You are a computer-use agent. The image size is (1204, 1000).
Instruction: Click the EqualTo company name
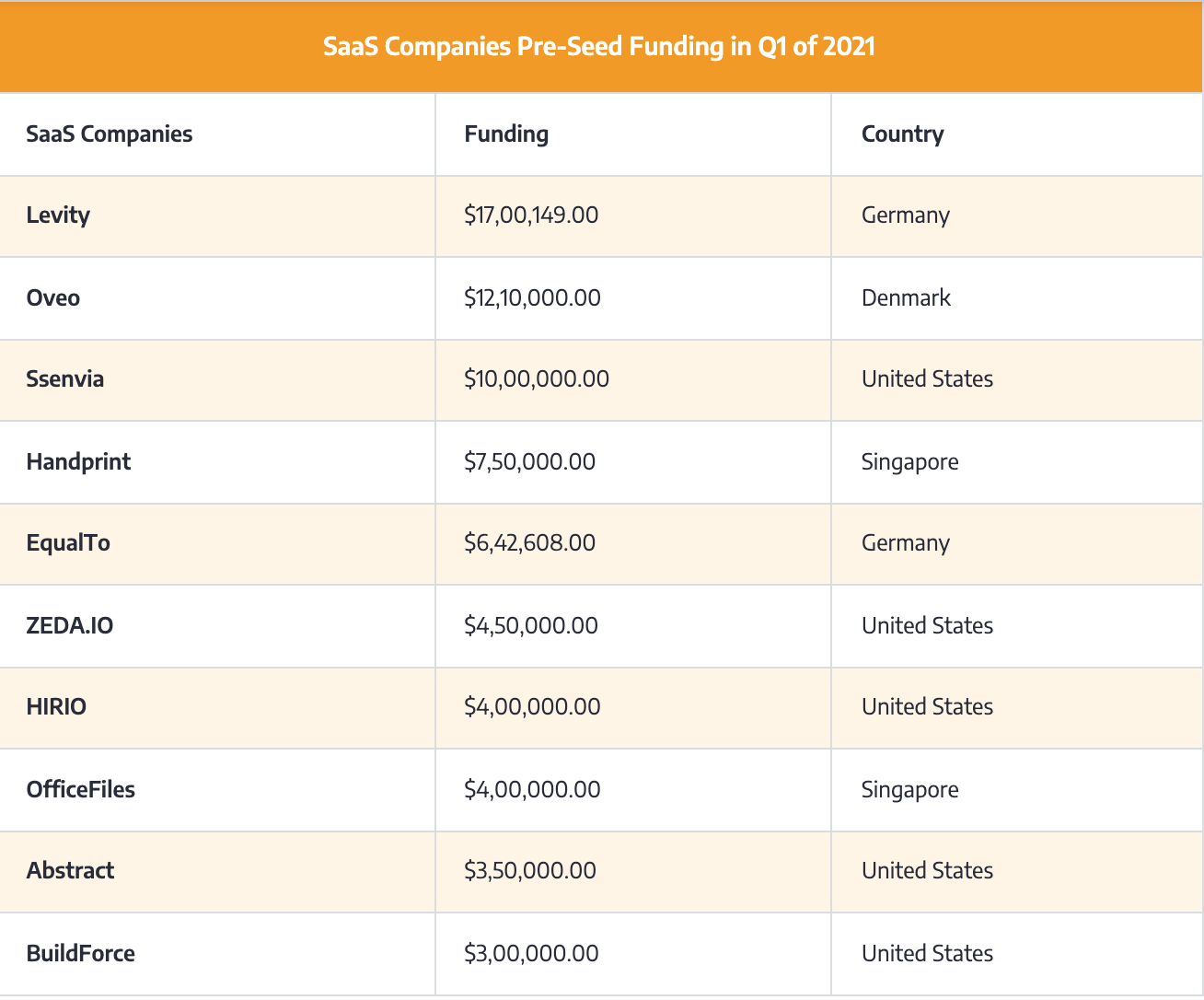pos(68,543)
